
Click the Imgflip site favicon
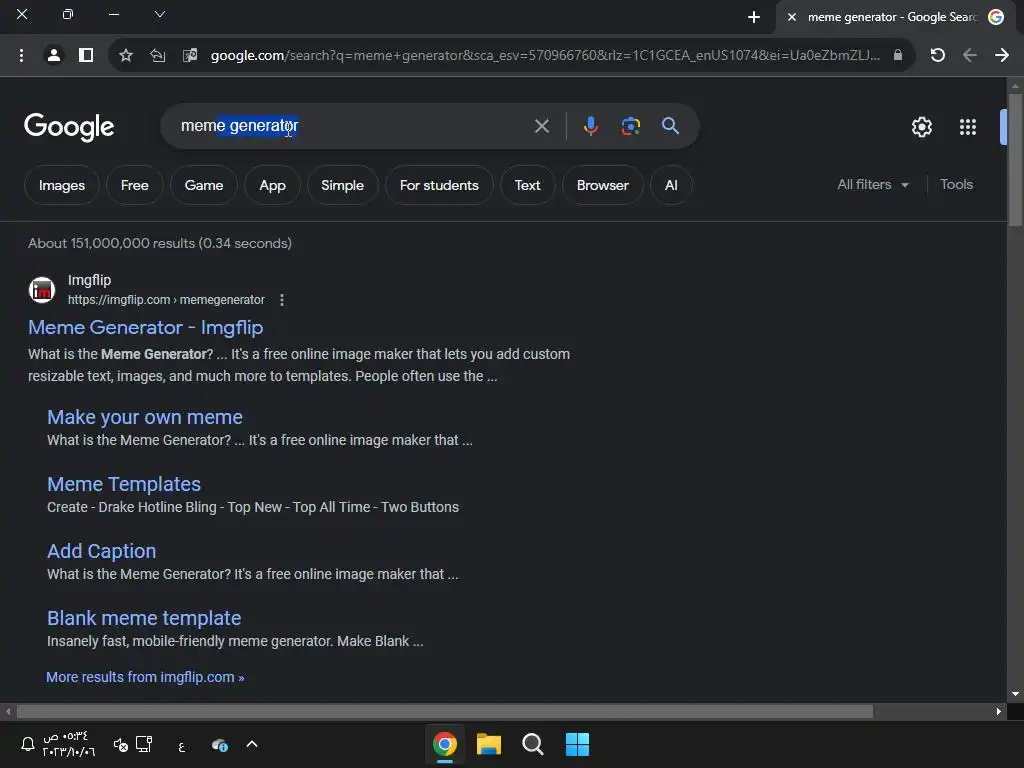[x=42, y=289]
